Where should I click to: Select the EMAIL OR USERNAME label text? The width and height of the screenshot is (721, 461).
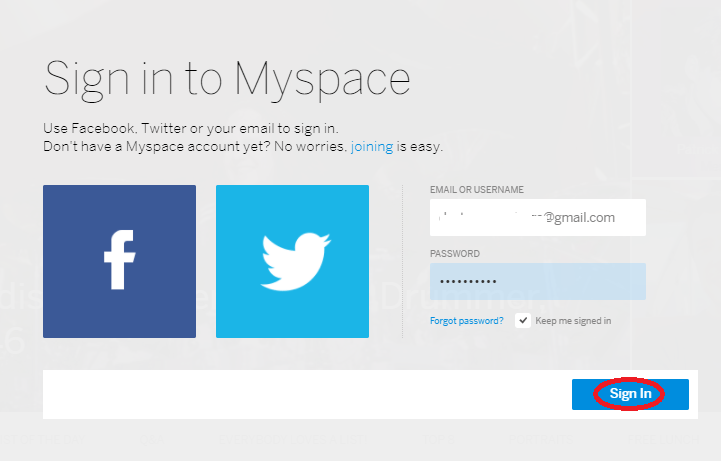[x=477, y=190]
